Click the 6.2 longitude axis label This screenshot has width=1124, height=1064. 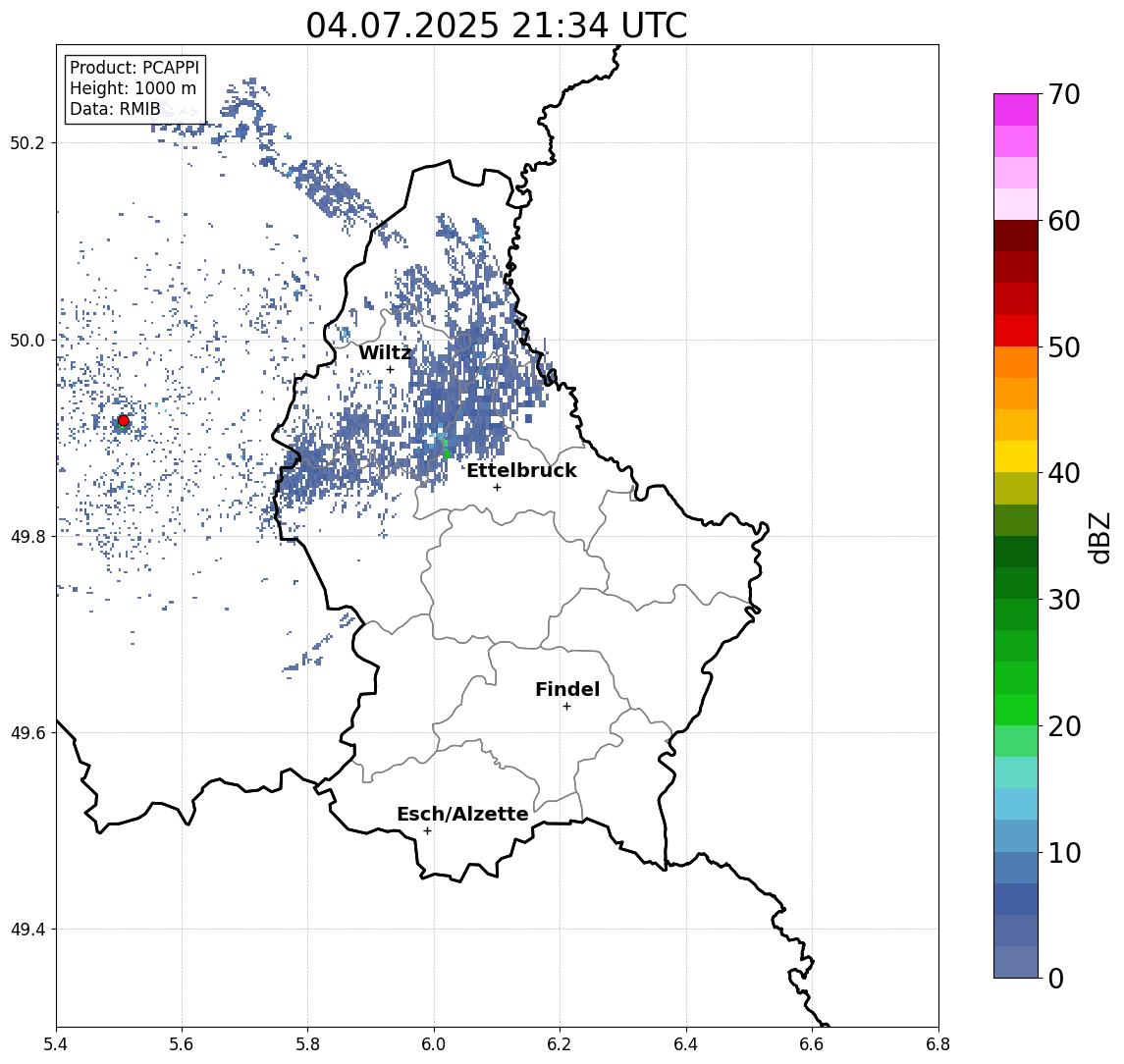[x=560, y=1044]
